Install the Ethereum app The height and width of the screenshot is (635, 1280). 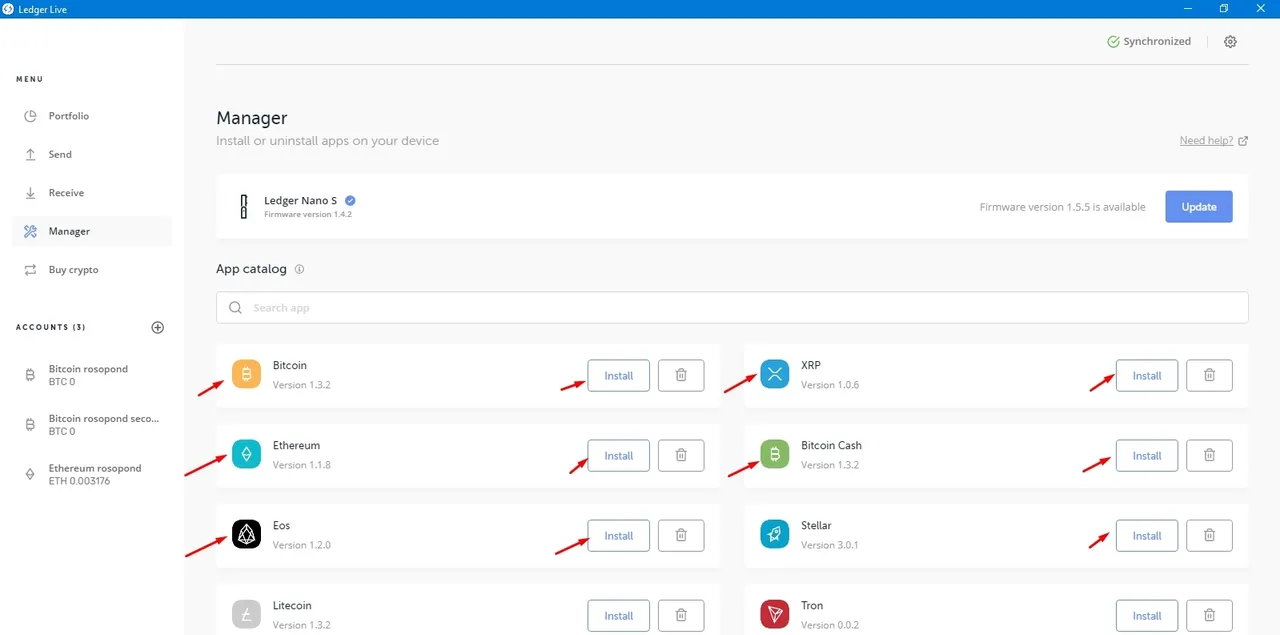pyautogui.click(x=619, y=455)
